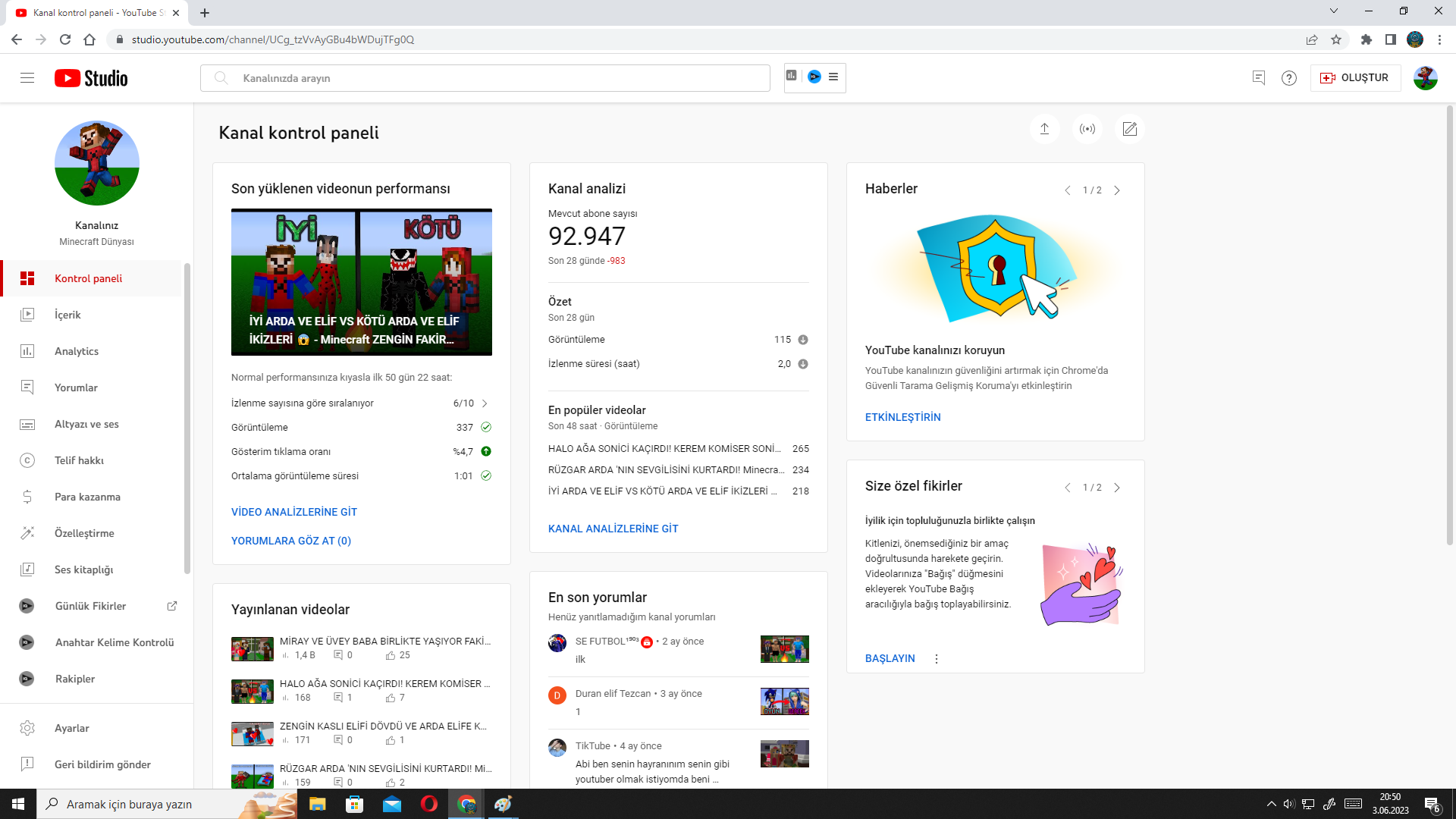Open the hamburger navigation menu
The width and height of the screenshot is (1456, 819).
pos(27,78)
